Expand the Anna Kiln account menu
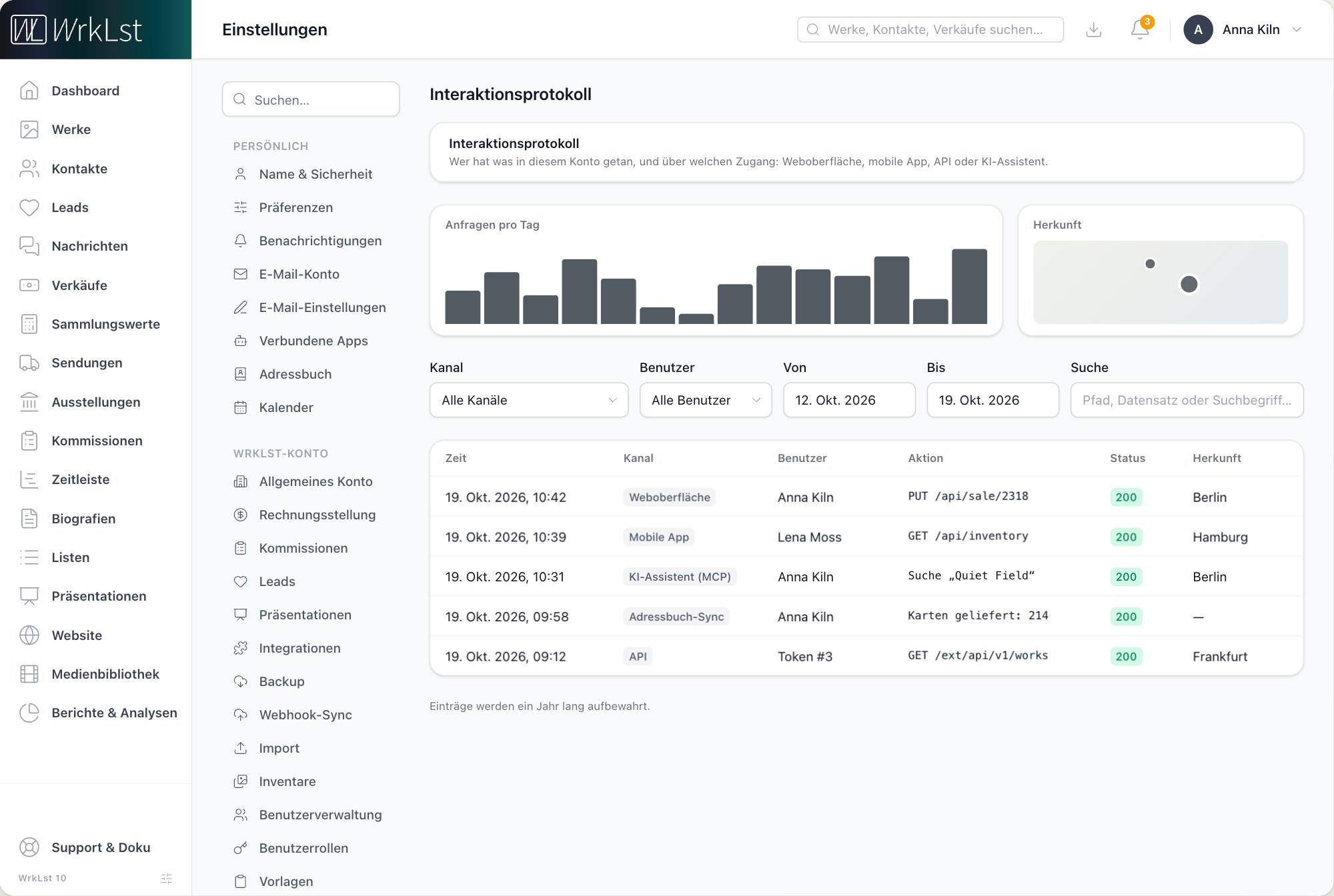This screenshot has width=1334, height=896. [1243, 29]
